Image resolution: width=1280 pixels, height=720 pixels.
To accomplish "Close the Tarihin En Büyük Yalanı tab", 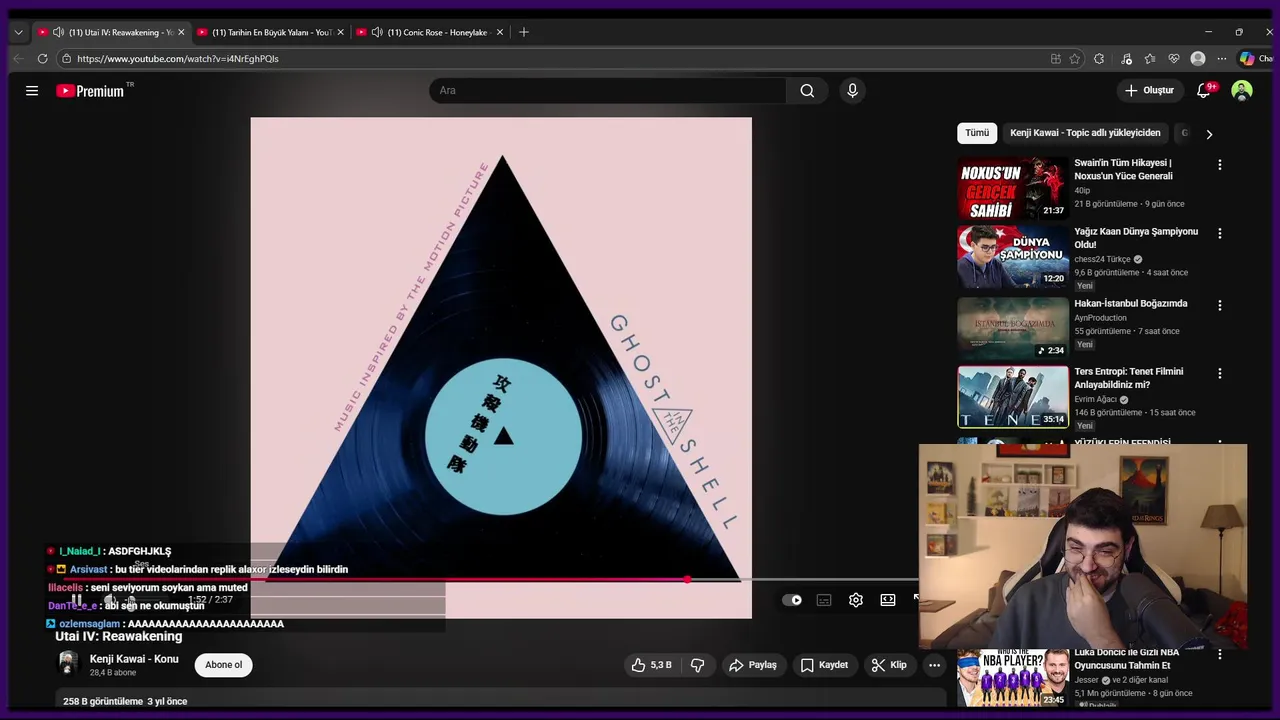I will [x=340, y=32].
